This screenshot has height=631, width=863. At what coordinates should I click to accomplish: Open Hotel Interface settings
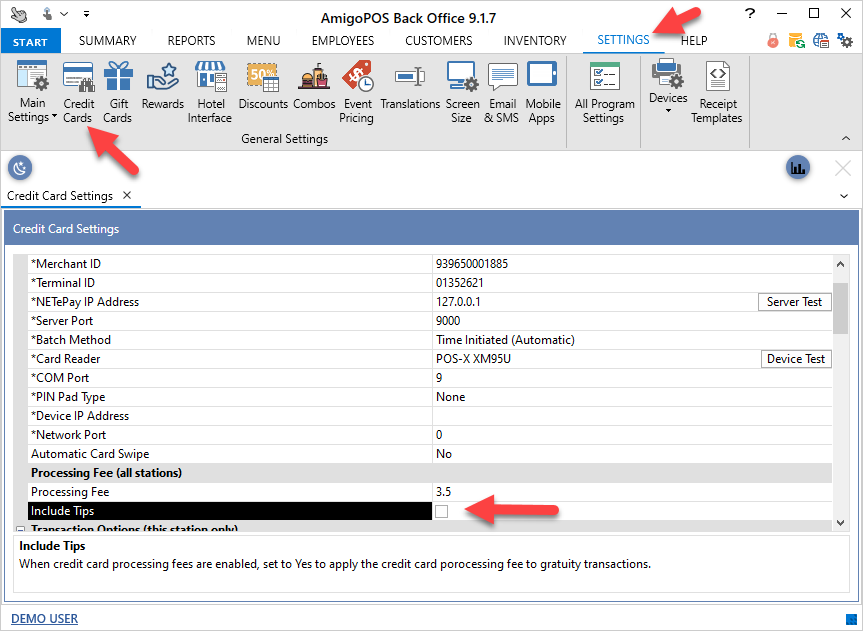210,91
